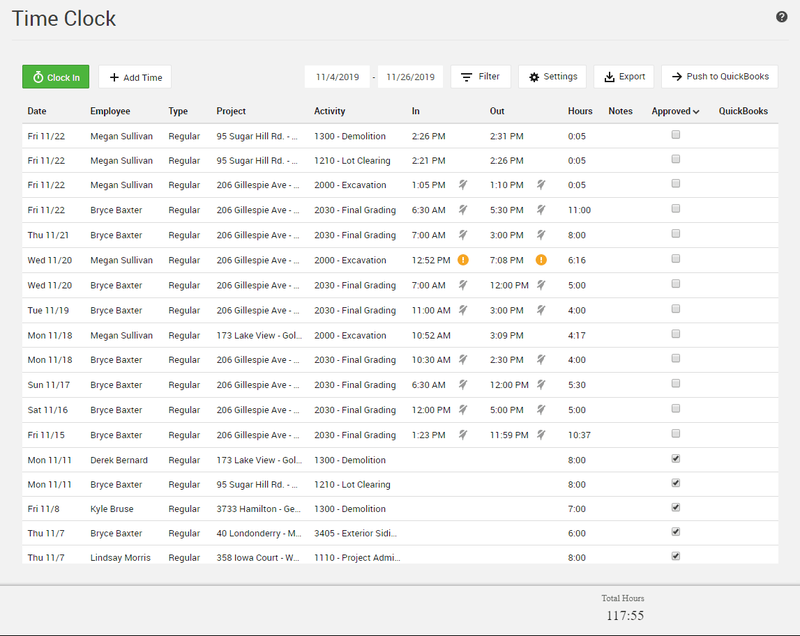Approve Megan Sullivan's Mon 11/18 entry
The image size is (800, 636).
coord(676,334)
